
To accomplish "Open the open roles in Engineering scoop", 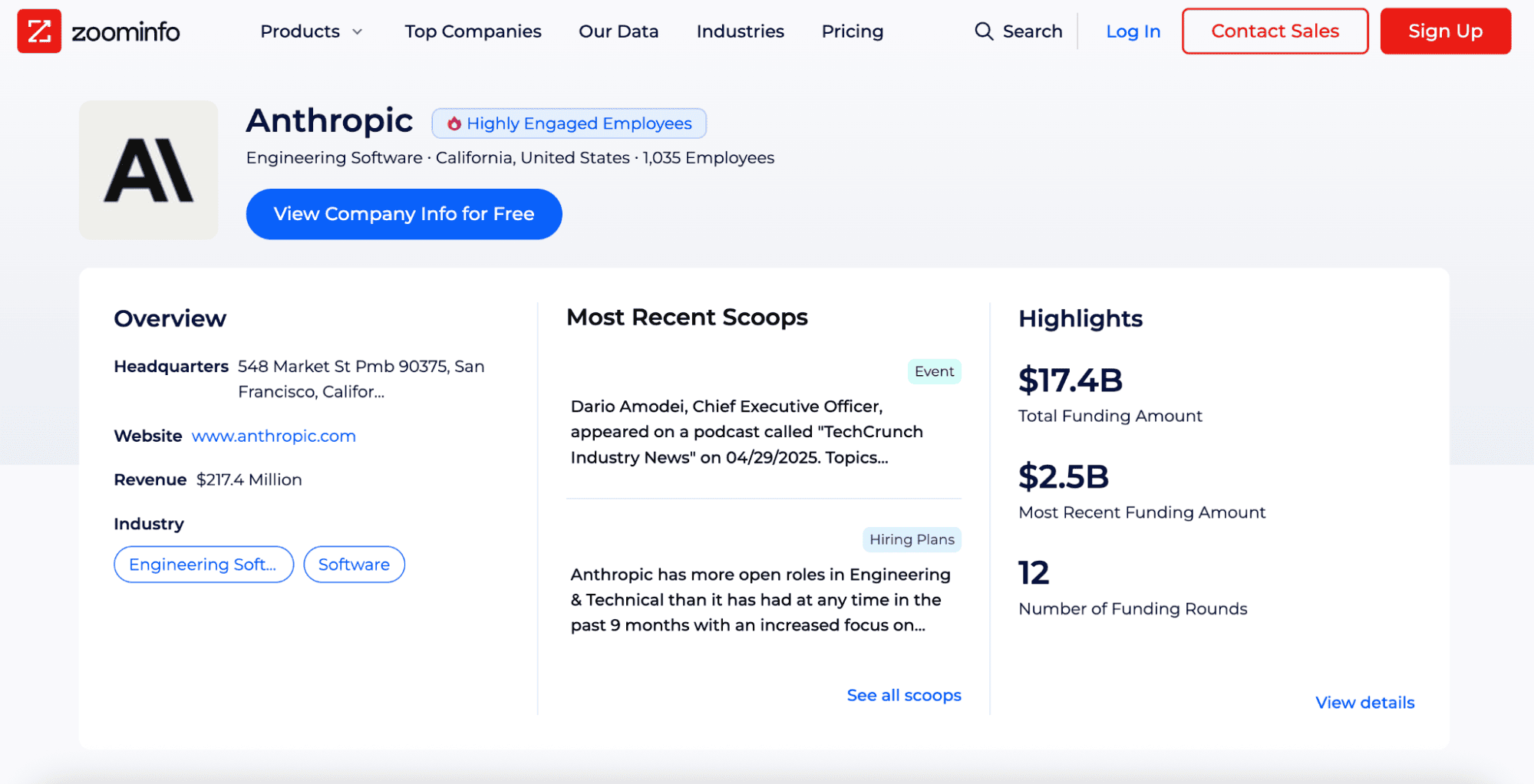I will (x=760, y=600).
